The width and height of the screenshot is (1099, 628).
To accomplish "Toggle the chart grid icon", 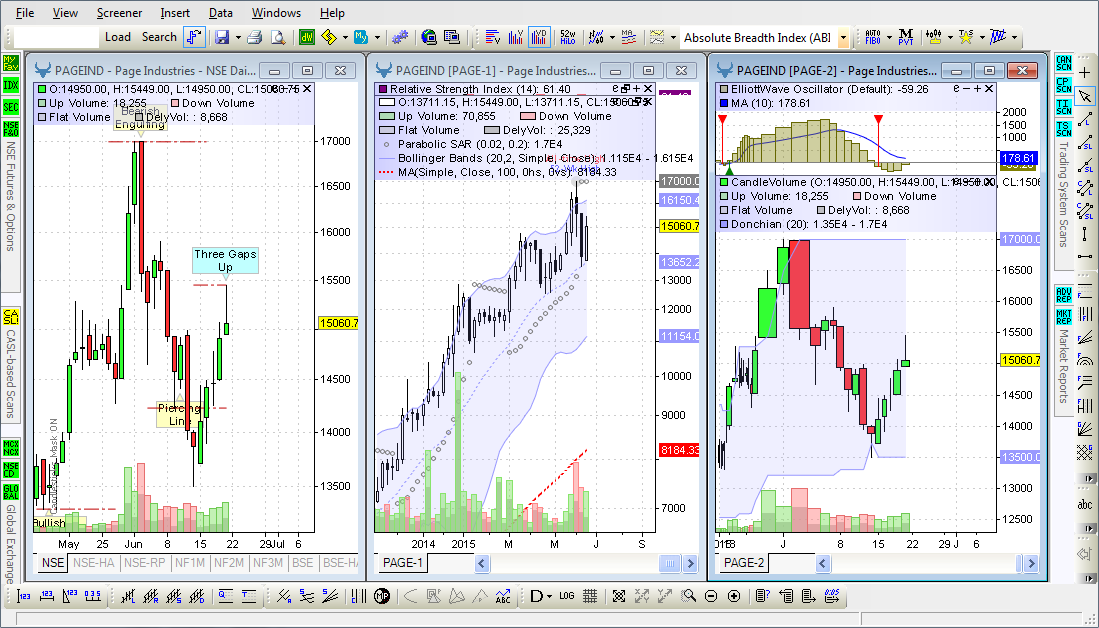I will tap(590, 596).
